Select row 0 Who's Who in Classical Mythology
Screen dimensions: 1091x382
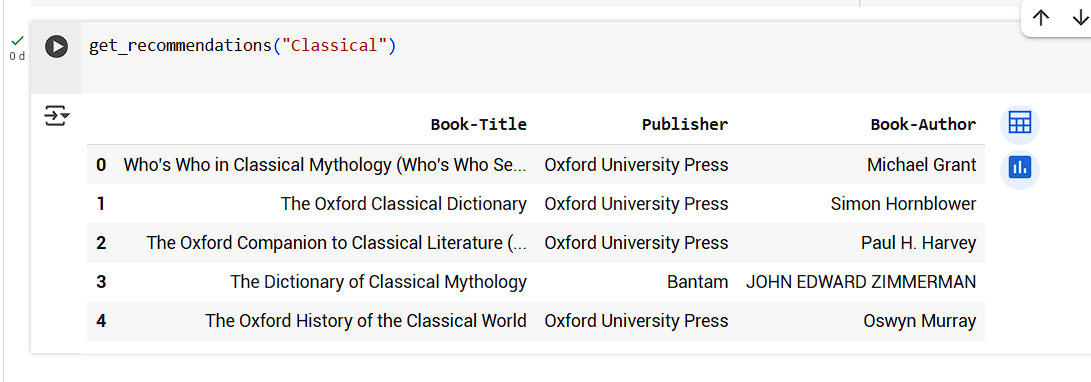click(536, 165)
